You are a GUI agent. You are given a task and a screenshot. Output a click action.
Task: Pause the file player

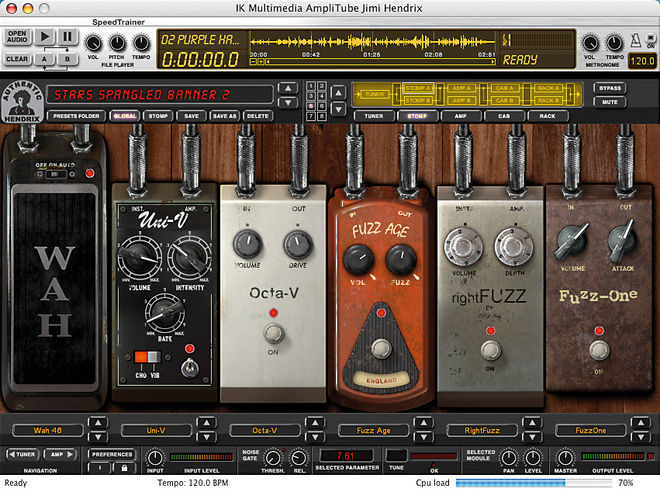[67, 37]
